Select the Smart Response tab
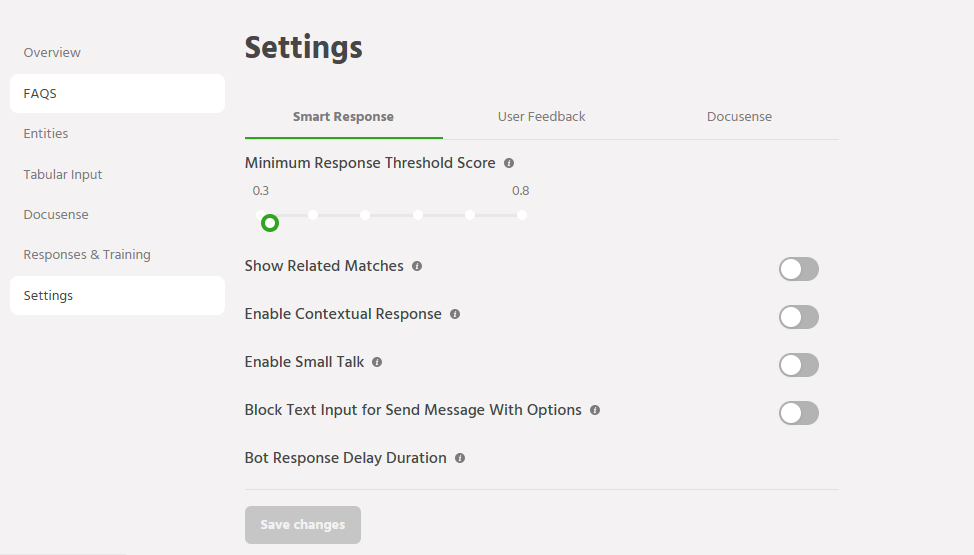Viewport: 974px width, 555px height. 343,117
